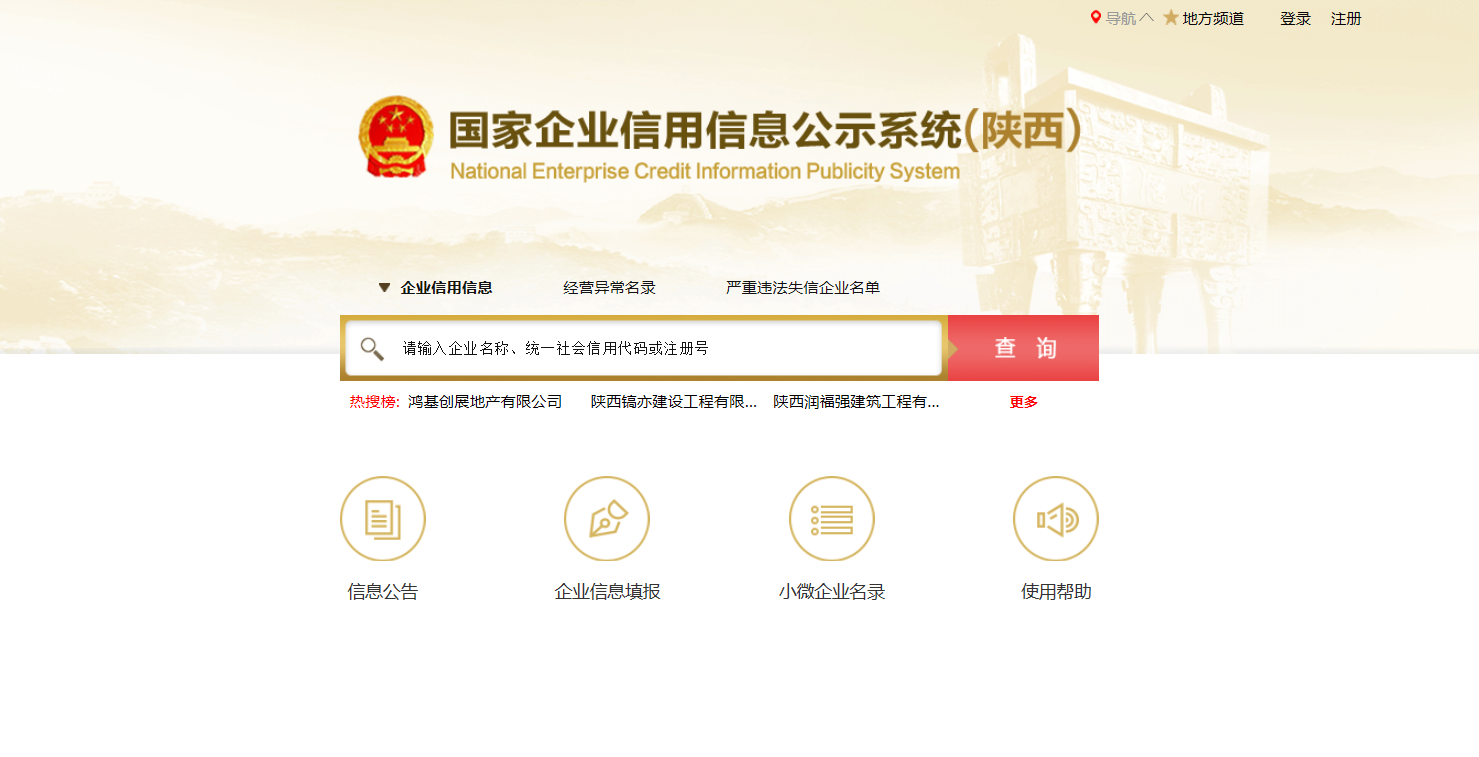Screen dimensions: 1479x757
Task: Select the 企业信用信息 tab
Action: coord(446,288)
